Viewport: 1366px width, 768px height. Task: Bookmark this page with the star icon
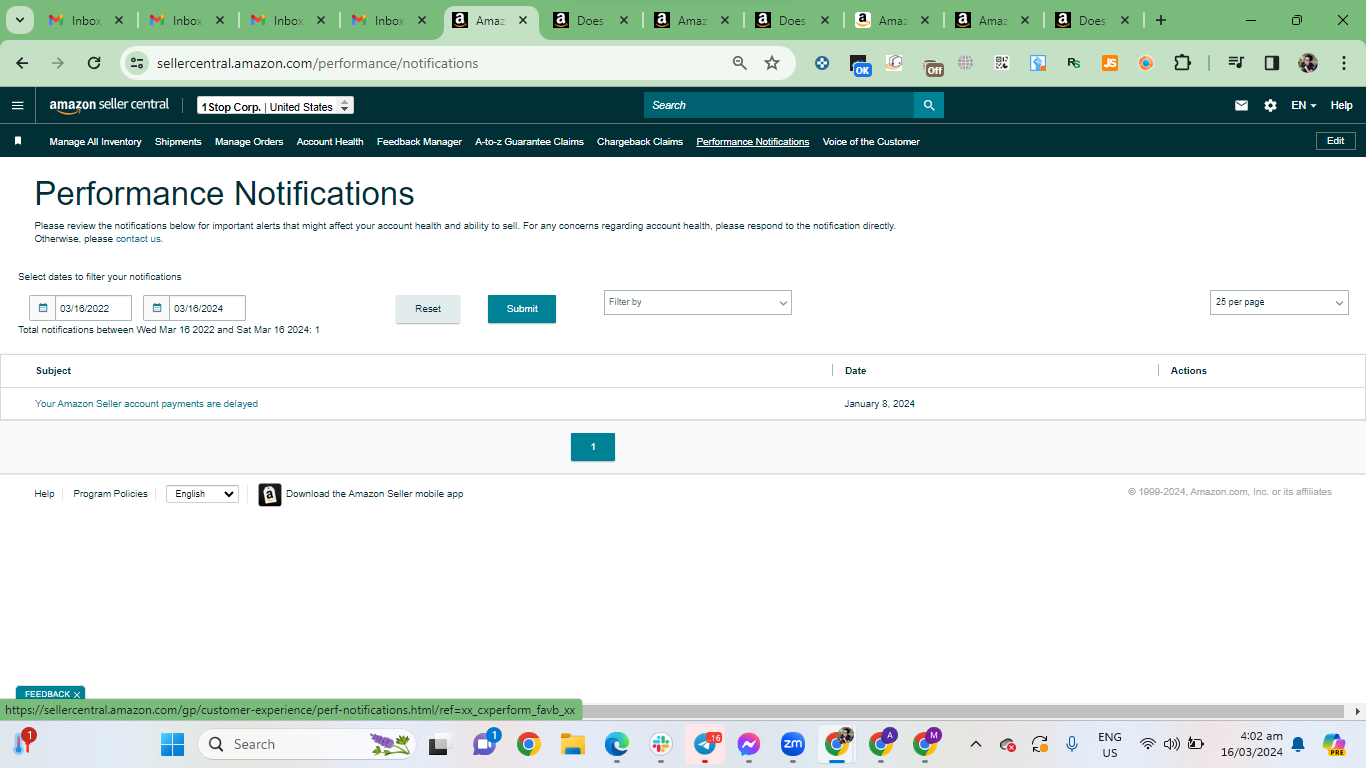[772, 63]
